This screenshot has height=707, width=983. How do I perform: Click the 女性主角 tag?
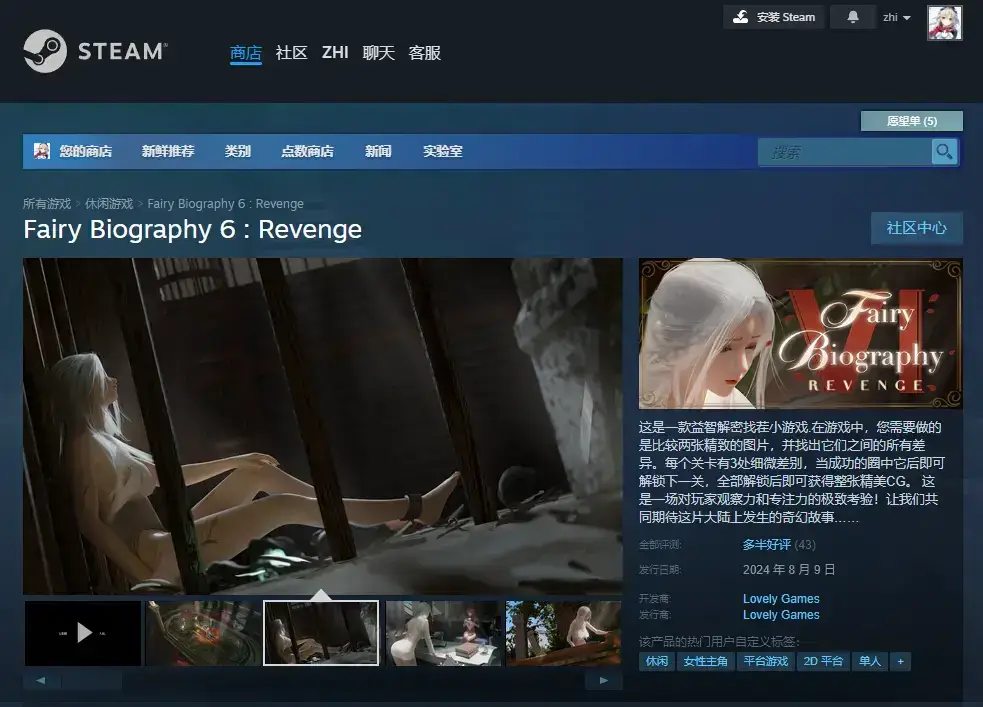tap(705, 661)
